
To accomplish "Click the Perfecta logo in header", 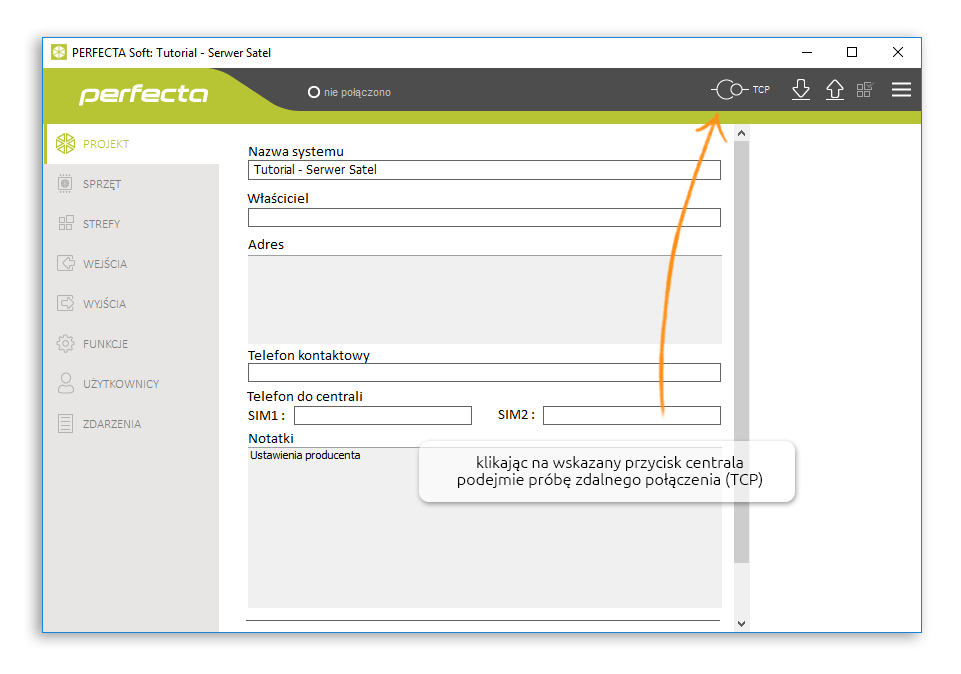I will coord(143,94).
